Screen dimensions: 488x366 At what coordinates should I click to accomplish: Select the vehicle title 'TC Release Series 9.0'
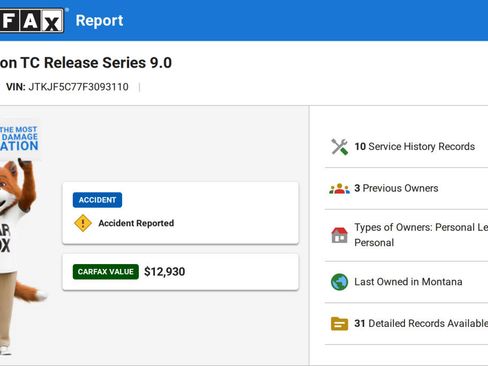(x=96, y=63)
